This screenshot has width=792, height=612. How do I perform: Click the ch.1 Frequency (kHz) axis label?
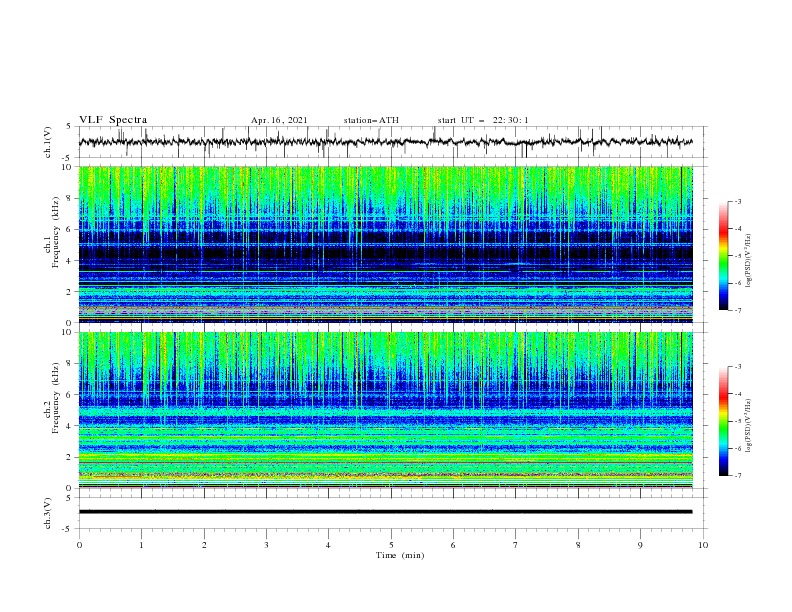pyautogui.click(x=52, y=231)
